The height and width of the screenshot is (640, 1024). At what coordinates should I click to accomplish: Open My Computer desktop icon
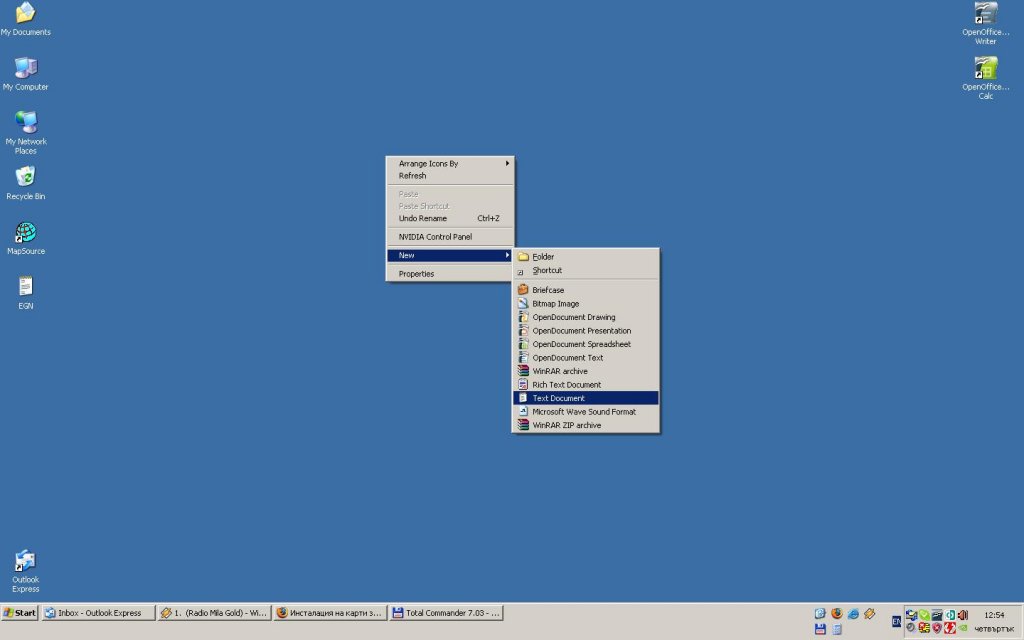point(25,69)
